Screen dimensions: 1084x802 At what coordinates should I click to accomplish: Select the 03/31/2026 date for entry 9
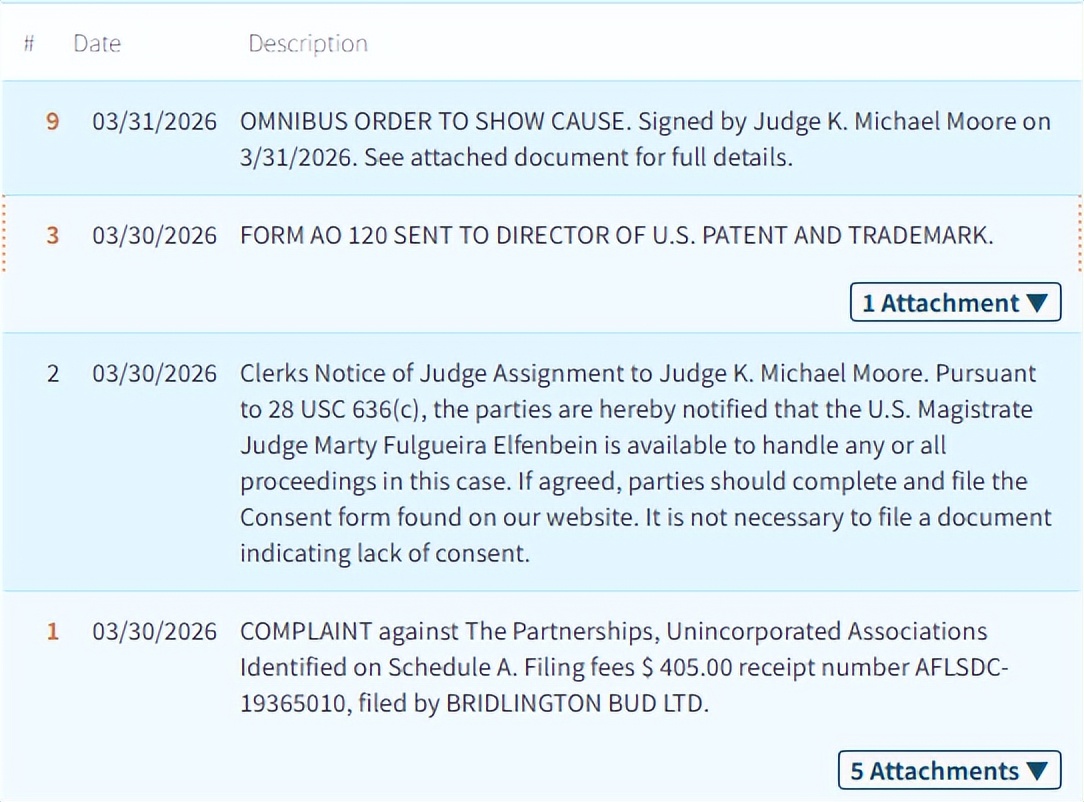pyautogui.click(x=154, y=122)
